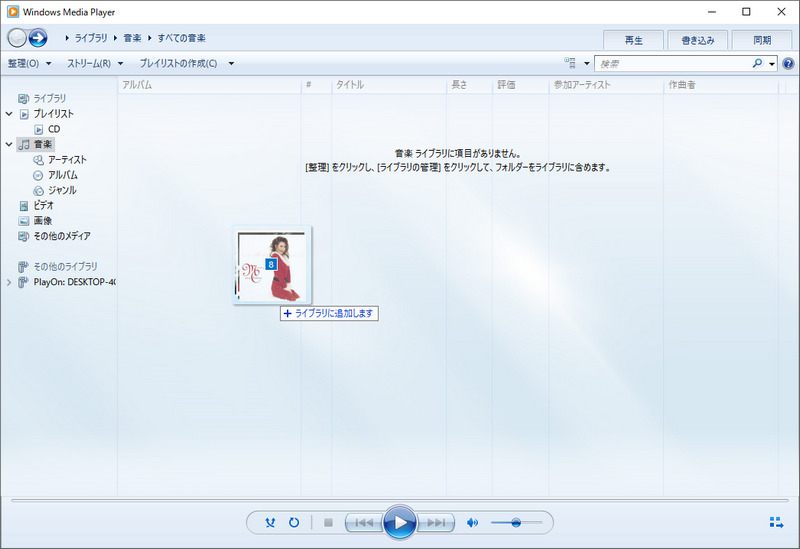Open the view options dropdown arrow
This screenshot has width=800, height=549.
coord(586,64)
